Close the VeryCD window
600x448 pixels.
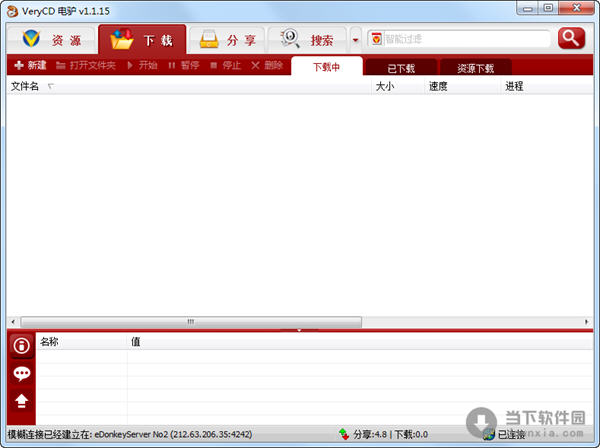(577, 8)
